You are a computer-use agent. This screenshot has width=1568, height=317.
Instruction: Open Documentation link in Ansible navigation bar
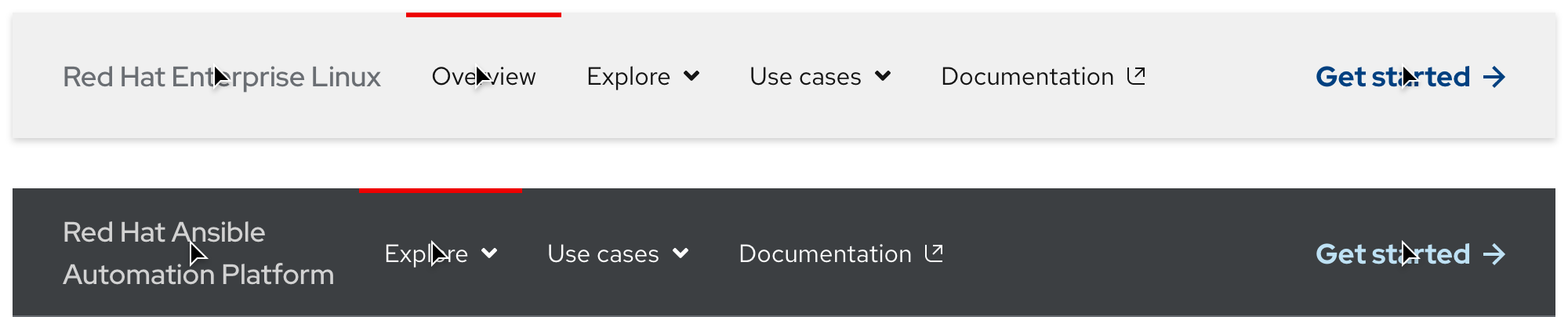tap(825, 254)
